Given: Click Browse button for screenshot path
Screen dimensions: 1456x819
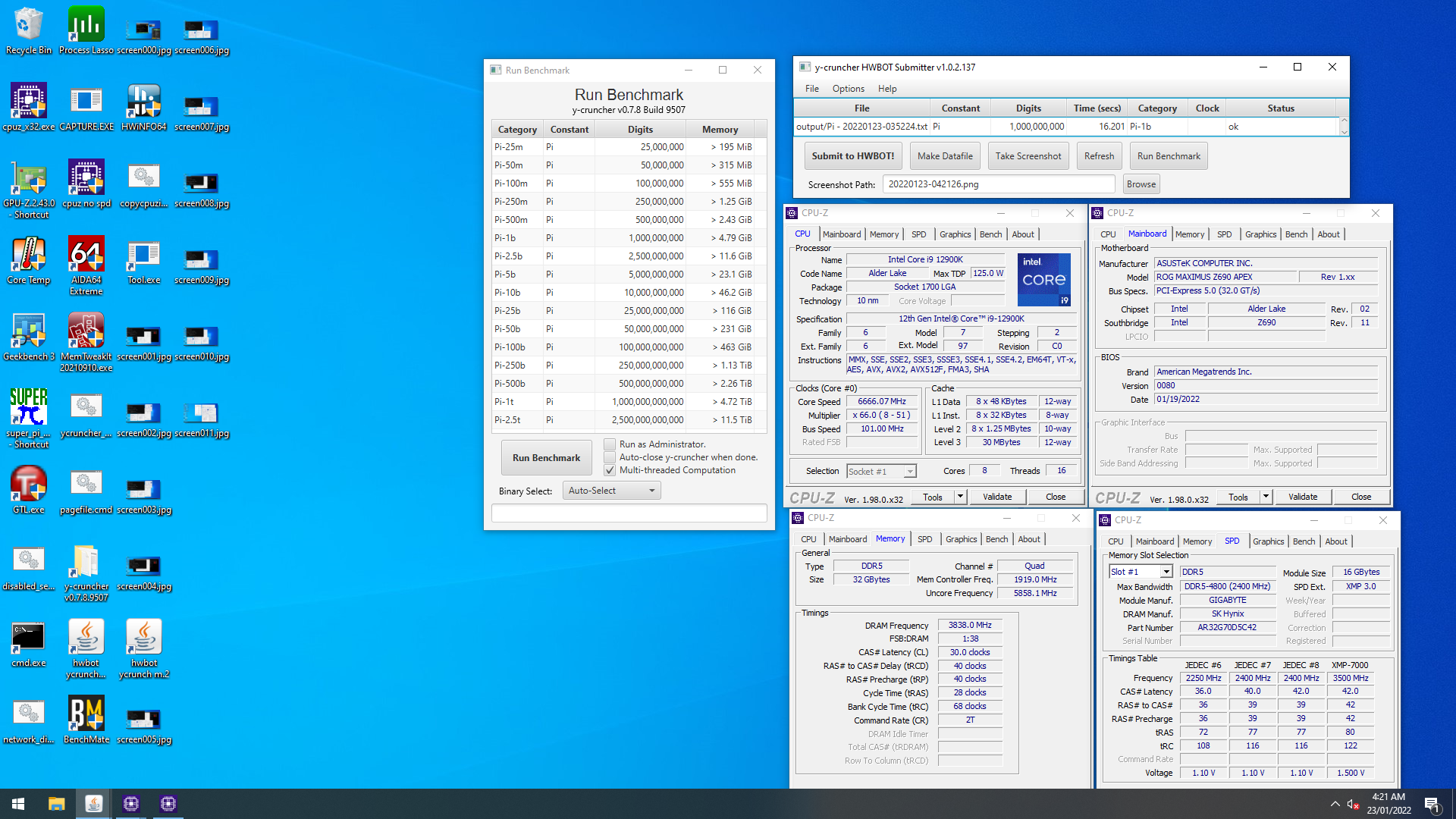Looking at the screenshot, I should [1141, 184].
